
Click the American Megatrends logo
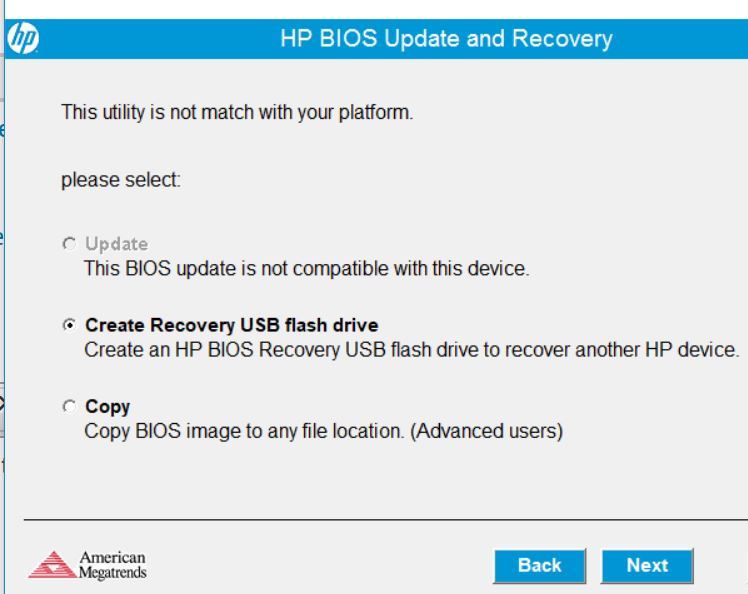(x=87, y=565)
